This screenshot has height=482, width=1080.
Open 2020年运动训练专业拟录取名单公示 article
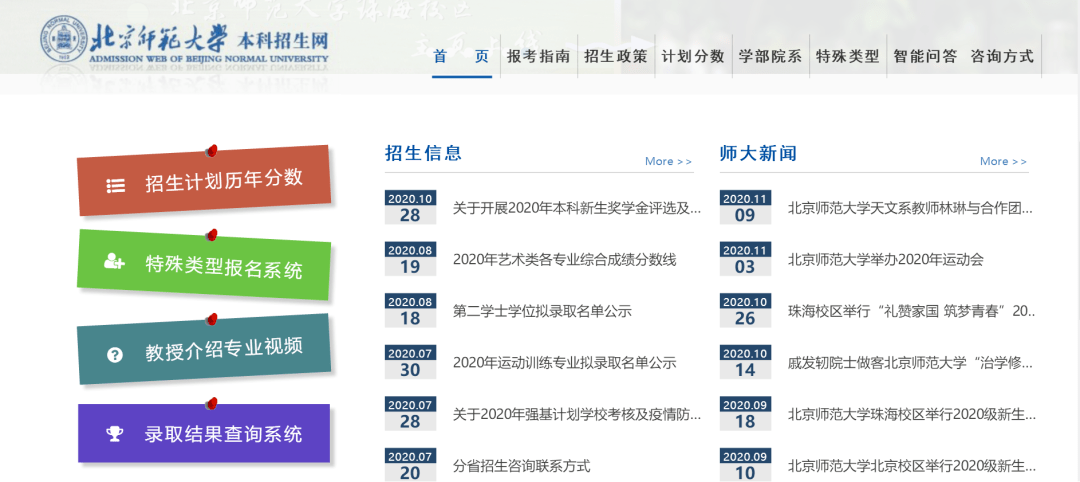tap(565, 363)
